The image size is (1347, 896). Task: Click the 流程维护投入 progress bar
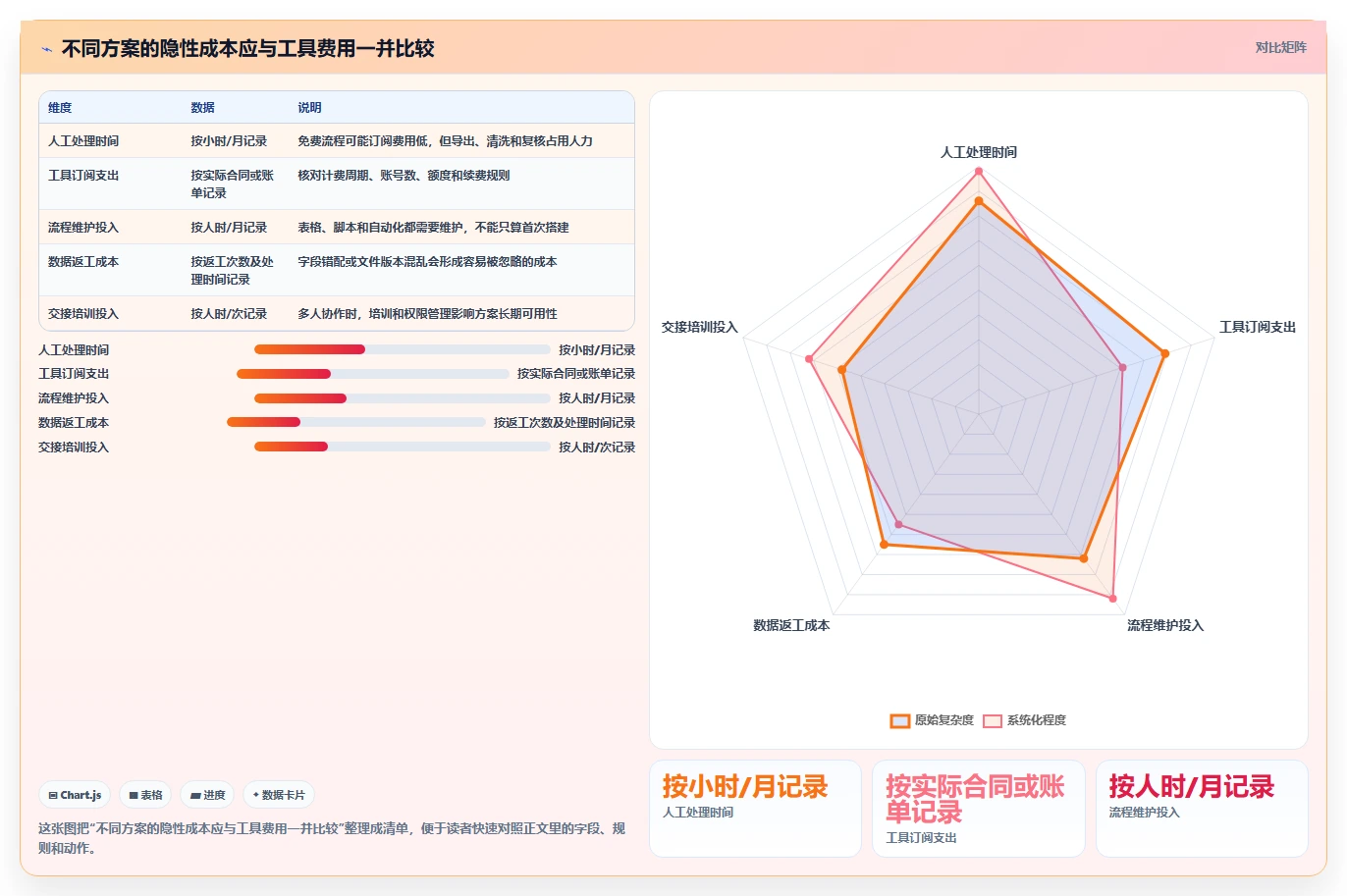click(x=403, y=398)
